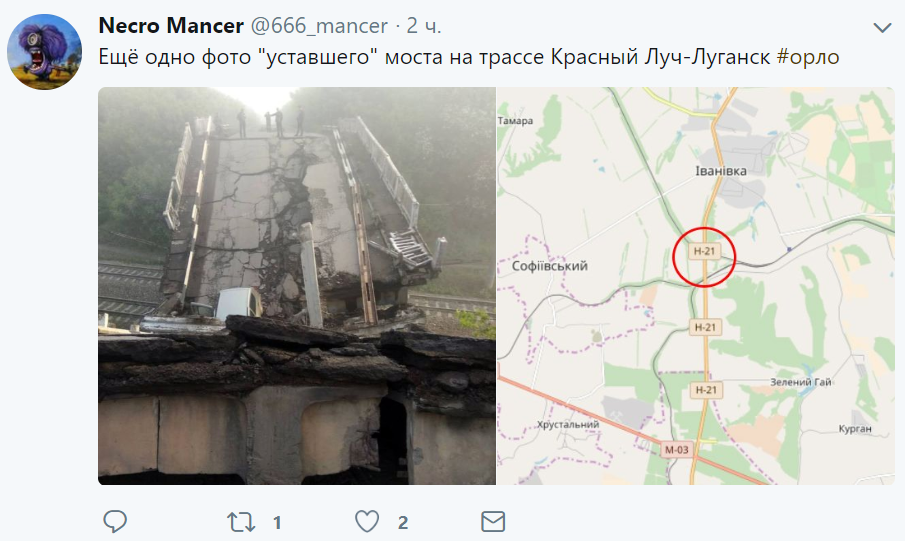Image resolution: width=905 pixels, height=541 pixels.
Task: Click the retweet count number 1
Action: pyautogui.click(x=277, y=523)
